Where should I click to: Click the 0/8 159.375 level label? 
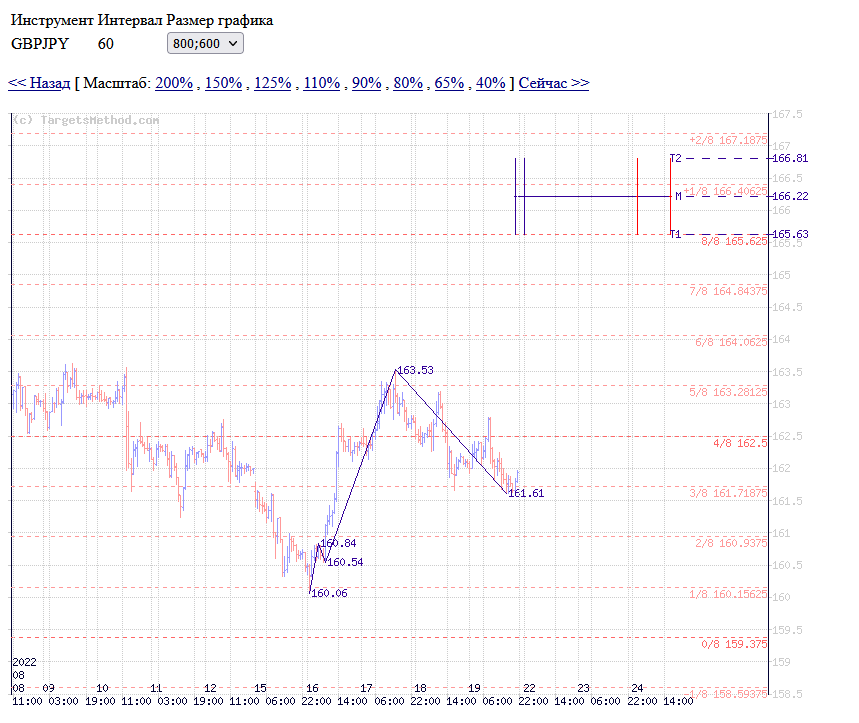coord(734,644)
